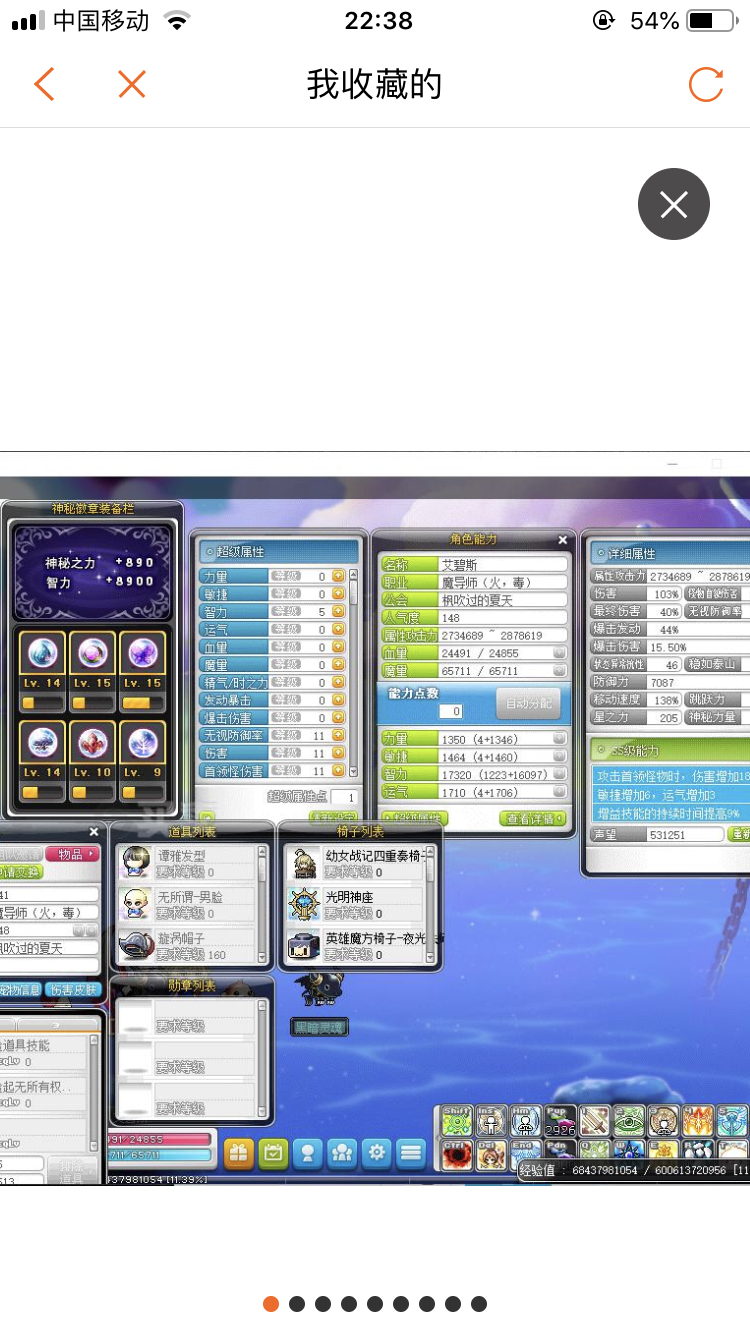This screenshot has width=750, height=1334.
Task: Raise 首领怪伤害 hyper stat level
Action: coord(338,771)
